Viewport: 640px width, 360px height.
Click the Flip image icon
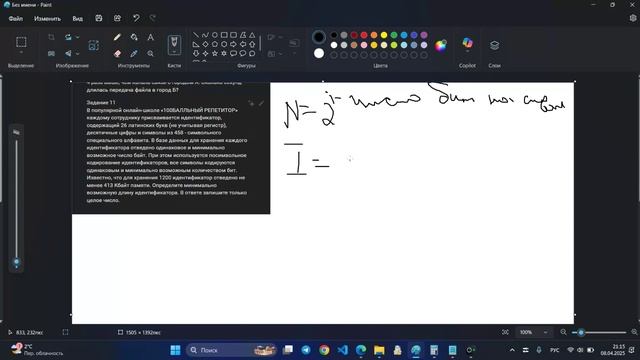tap(68, 53)
